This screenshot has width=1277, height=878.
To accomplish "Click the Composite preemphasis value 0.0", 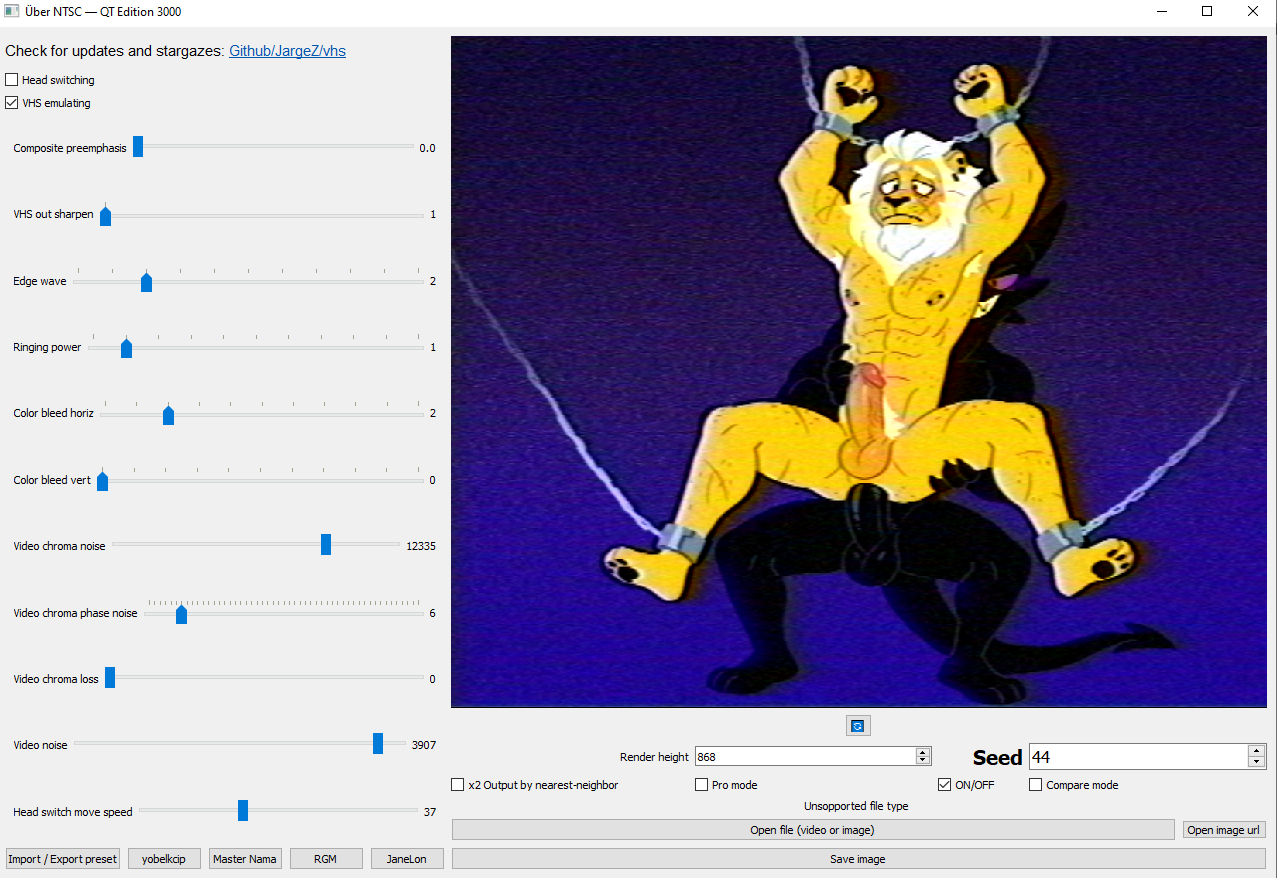I will point(427,148).
